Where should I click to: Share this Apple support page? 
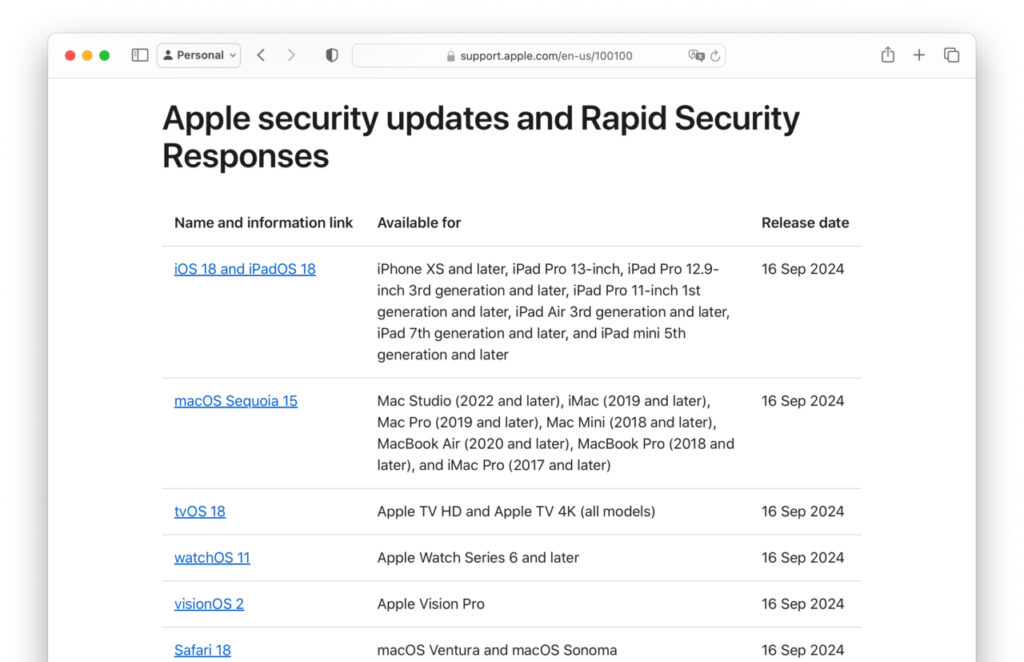pyautogui.click(x=887, y=55)
